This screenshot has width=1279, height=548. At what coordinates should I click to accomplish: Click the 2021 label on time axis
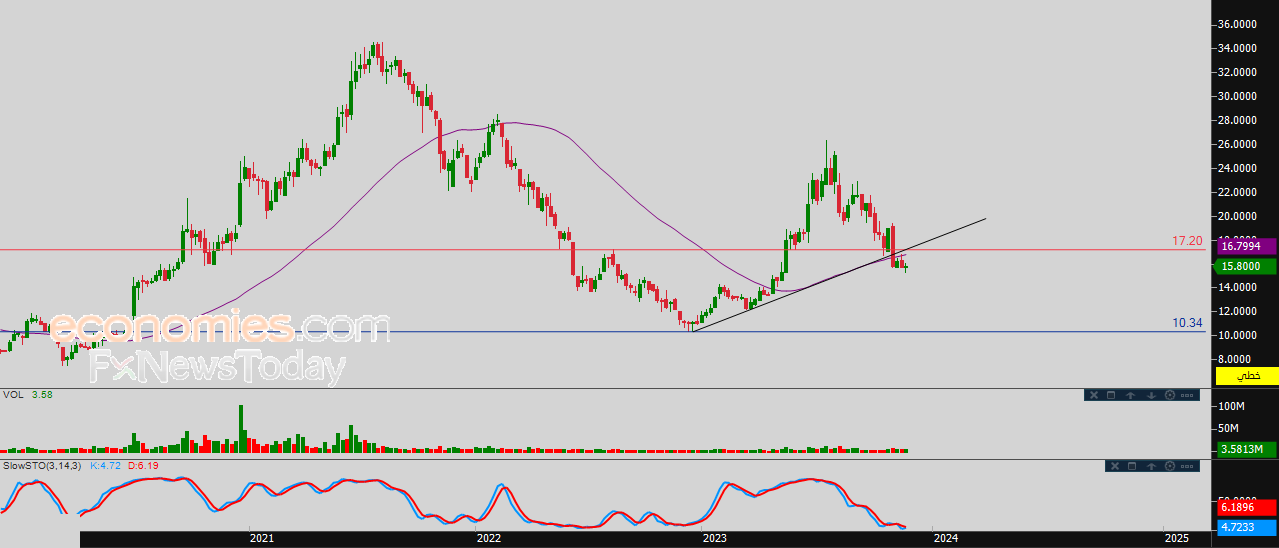262,539
